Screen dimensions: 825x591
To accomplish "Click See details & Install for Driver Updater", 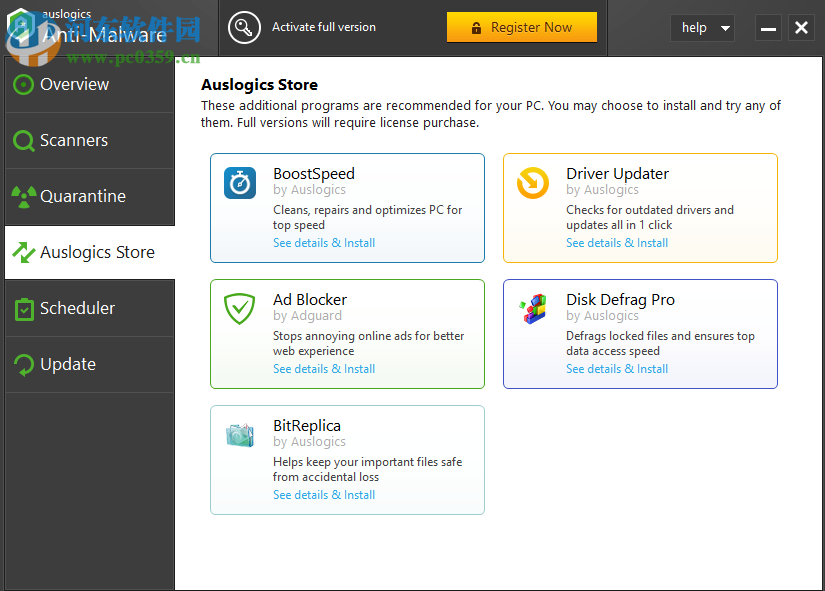I will (x=616, y=242).
